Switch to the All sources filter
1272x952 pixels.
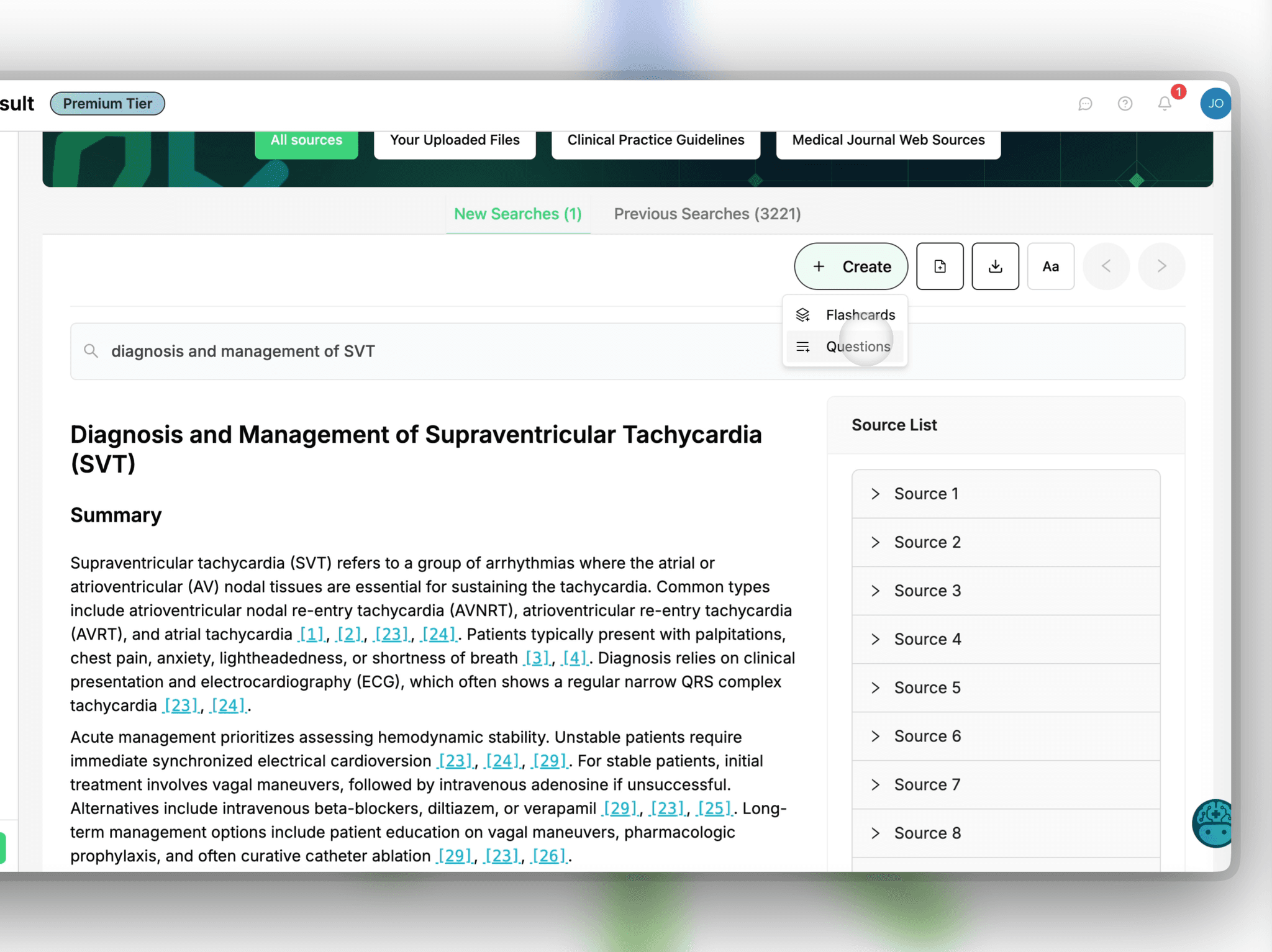306,140
